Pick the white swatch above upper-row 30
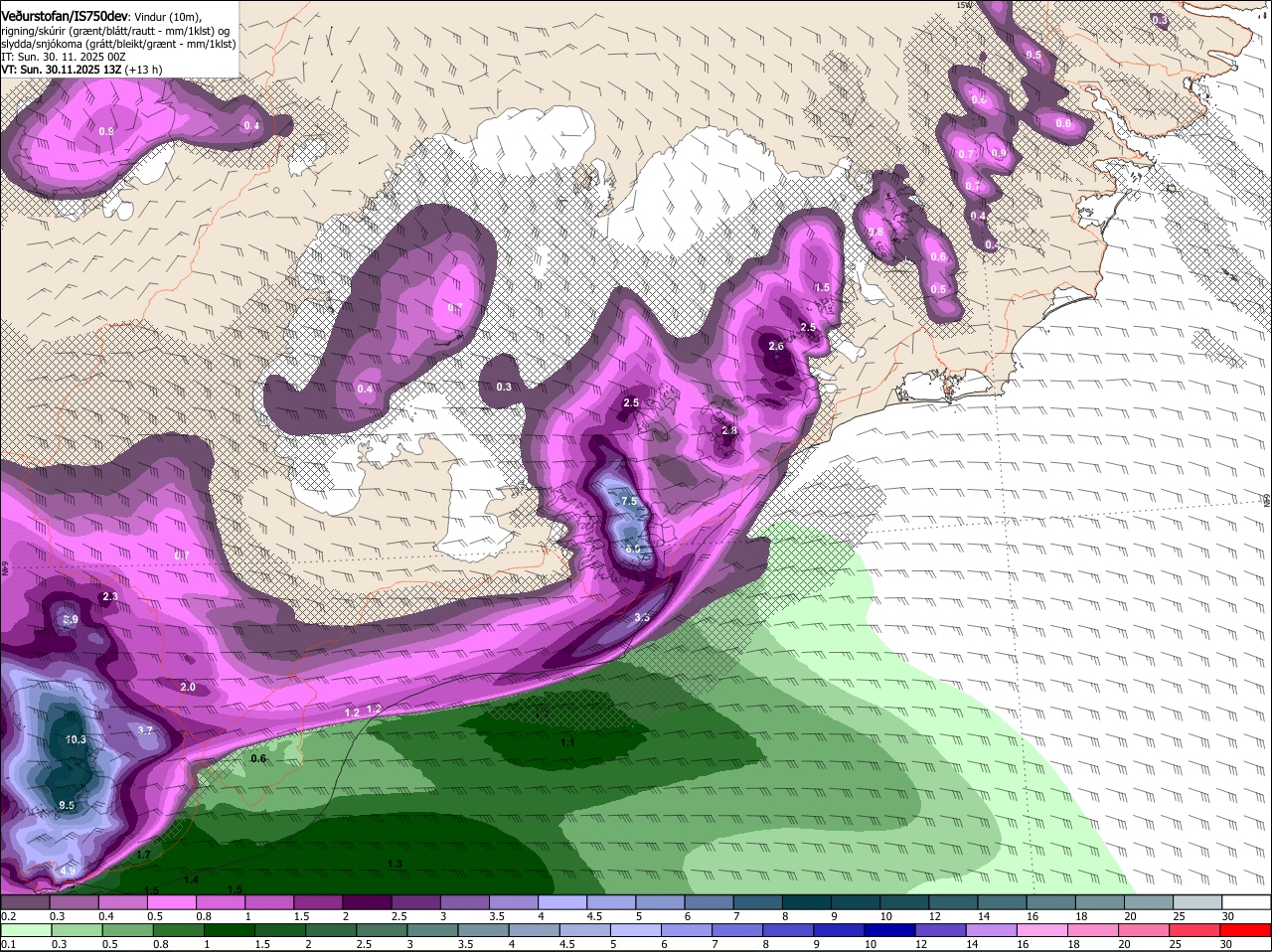This screenshot has height=952, width=1272. tap(1246, 902)
